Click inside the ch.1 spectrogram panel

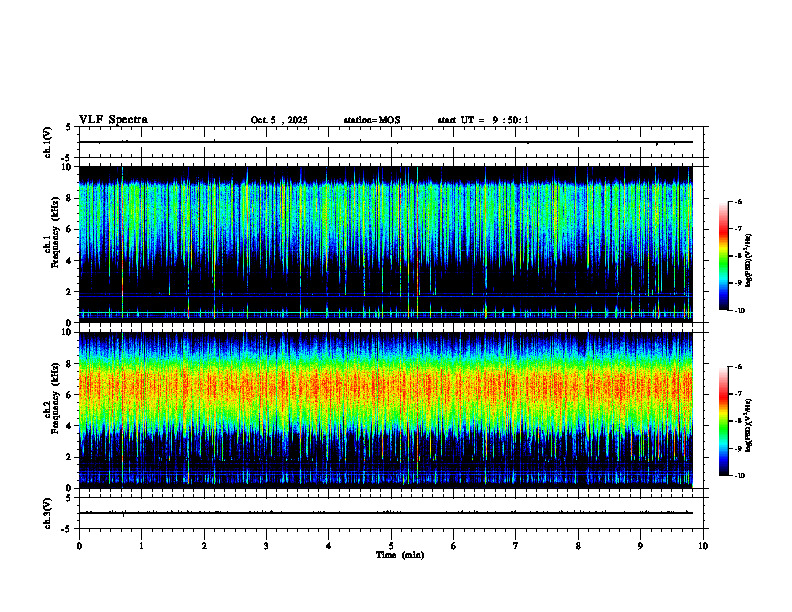(386, 244)
